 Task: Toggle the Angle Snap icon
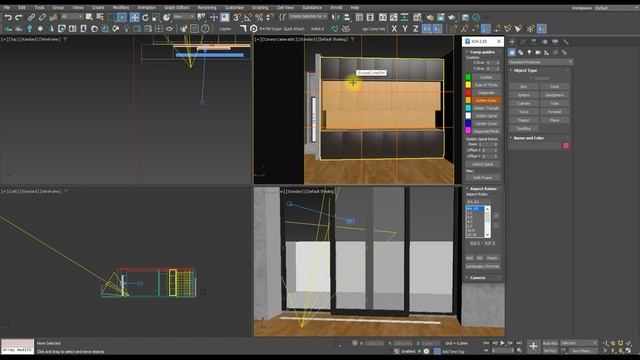pos(247,17)
